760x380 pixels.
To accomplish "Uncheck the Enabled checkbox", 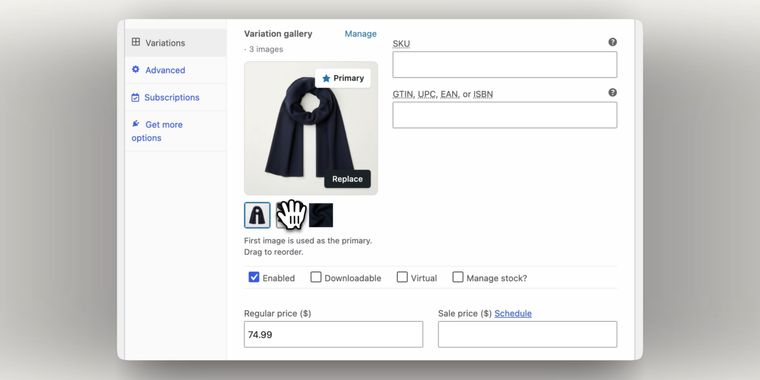I will [254, 277].
